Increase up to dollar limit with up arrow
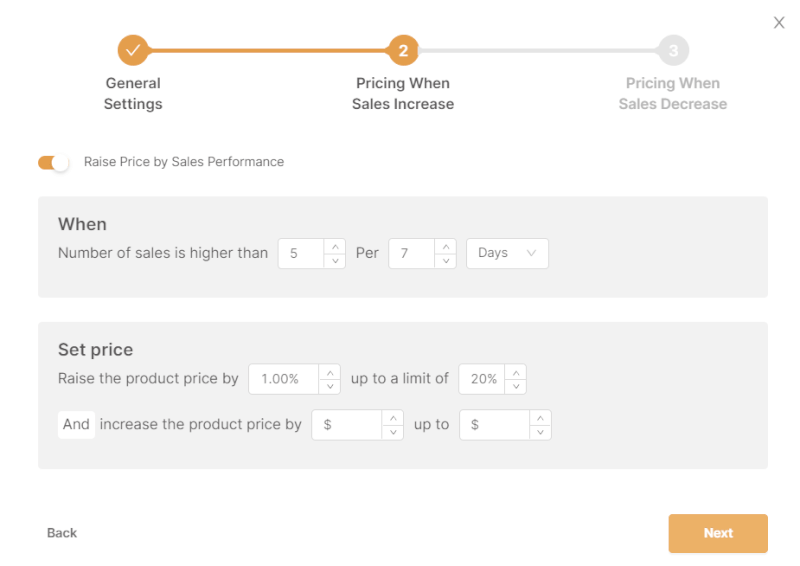The height and width of the screenshot is (566, 800). [x=540, y=418]
